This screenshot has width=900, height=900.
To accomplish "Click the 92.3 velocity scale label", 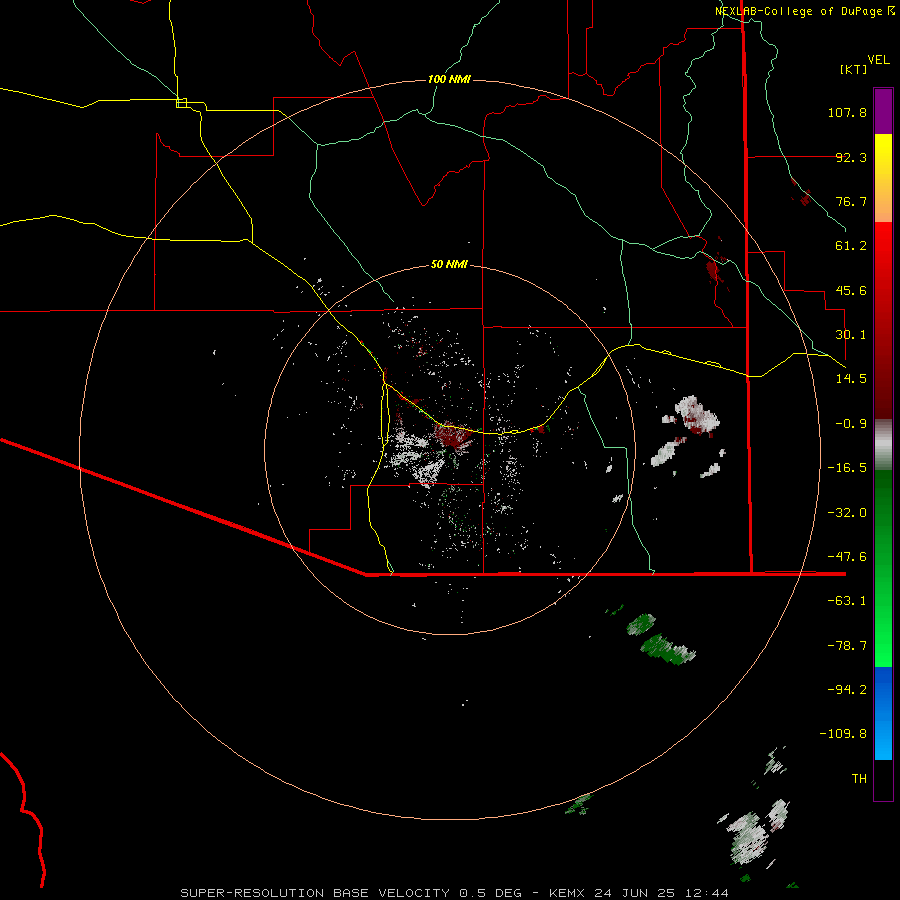I will coord(851,157).
